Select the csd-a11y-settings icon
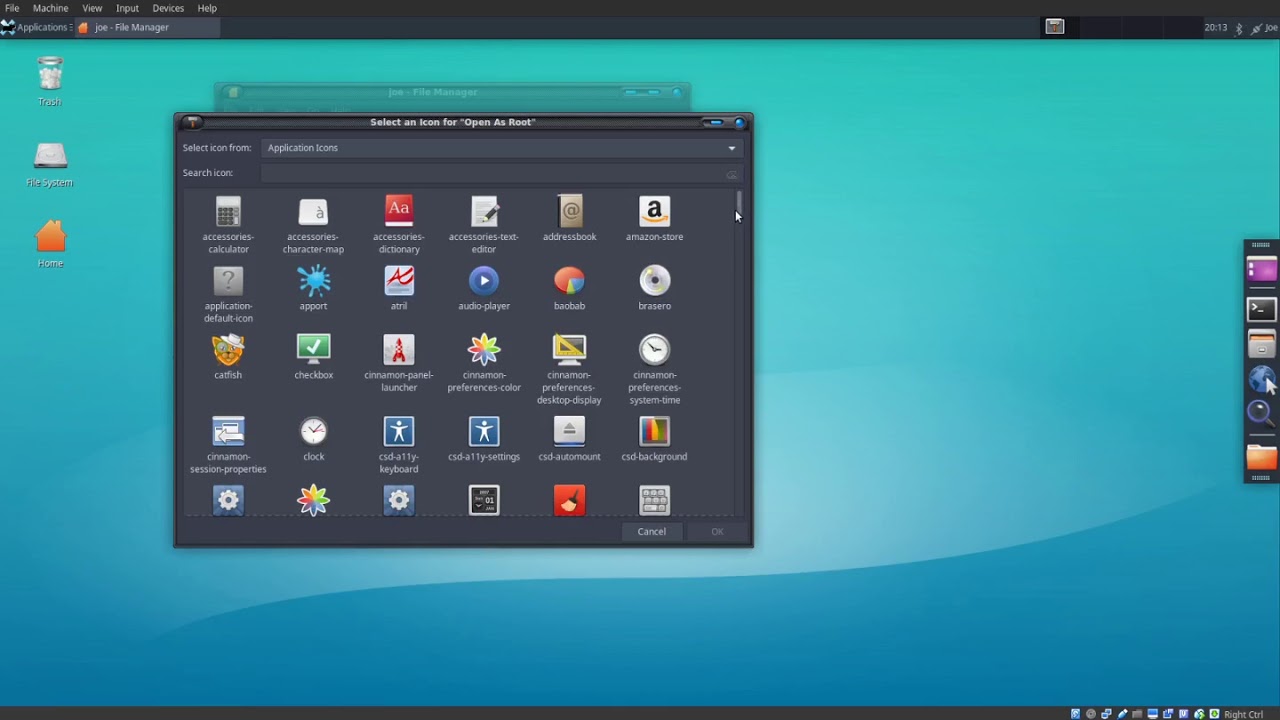The height and width of the screenshot is (720, 1280). (484, 431)
